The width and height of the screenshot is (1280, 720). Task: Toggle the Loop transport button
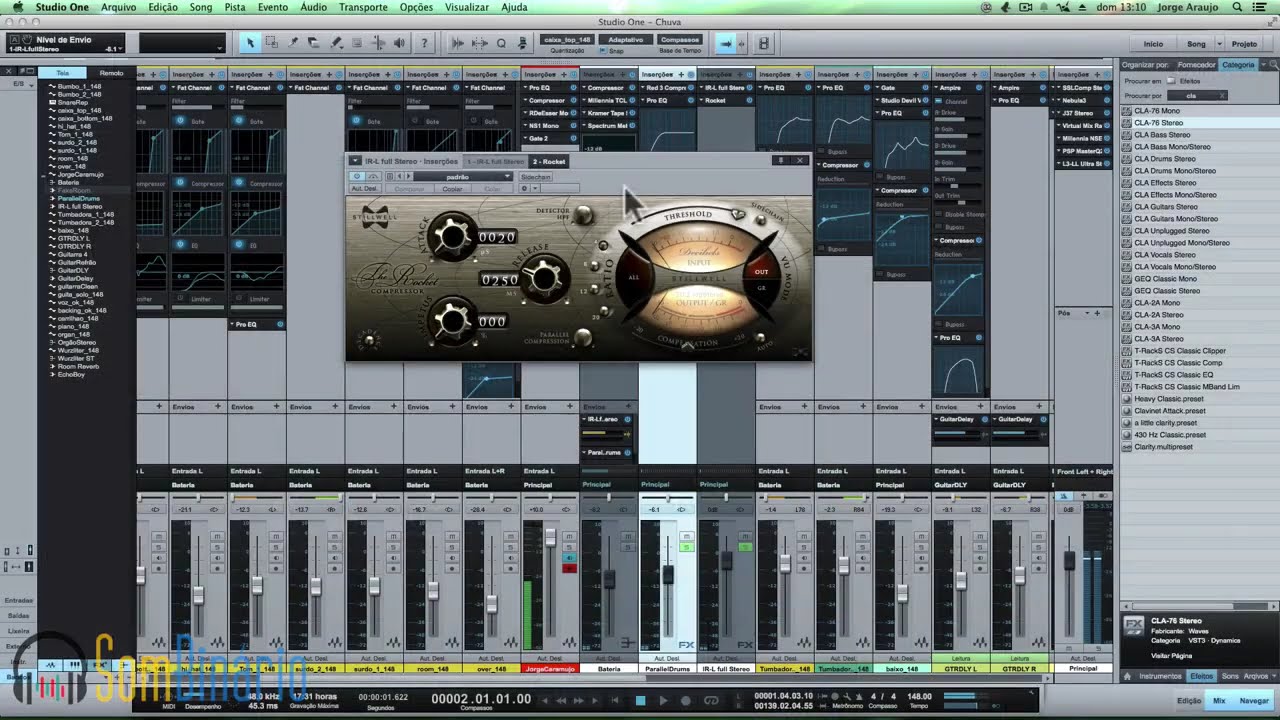(711, 701)
